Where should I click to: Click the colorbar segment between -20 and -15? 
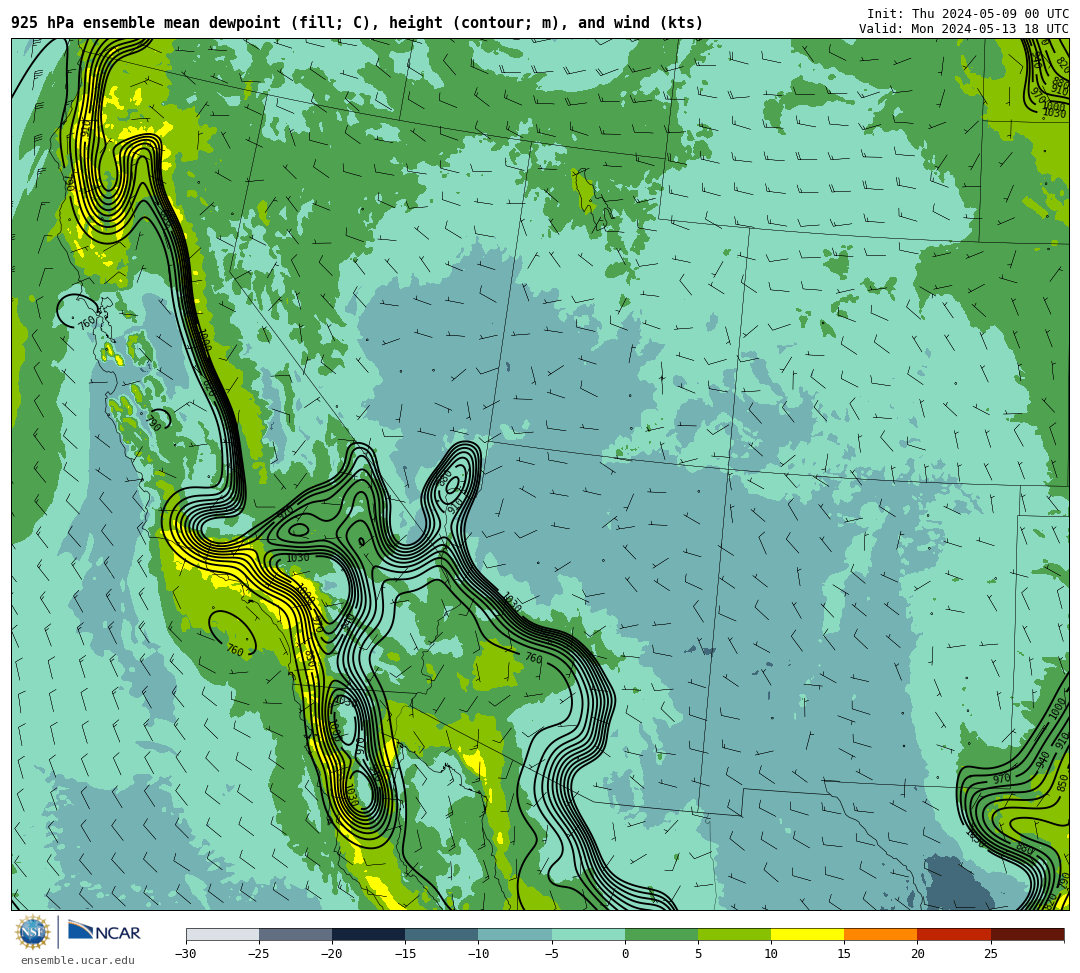pyautogui.click(x=368, y=934)
